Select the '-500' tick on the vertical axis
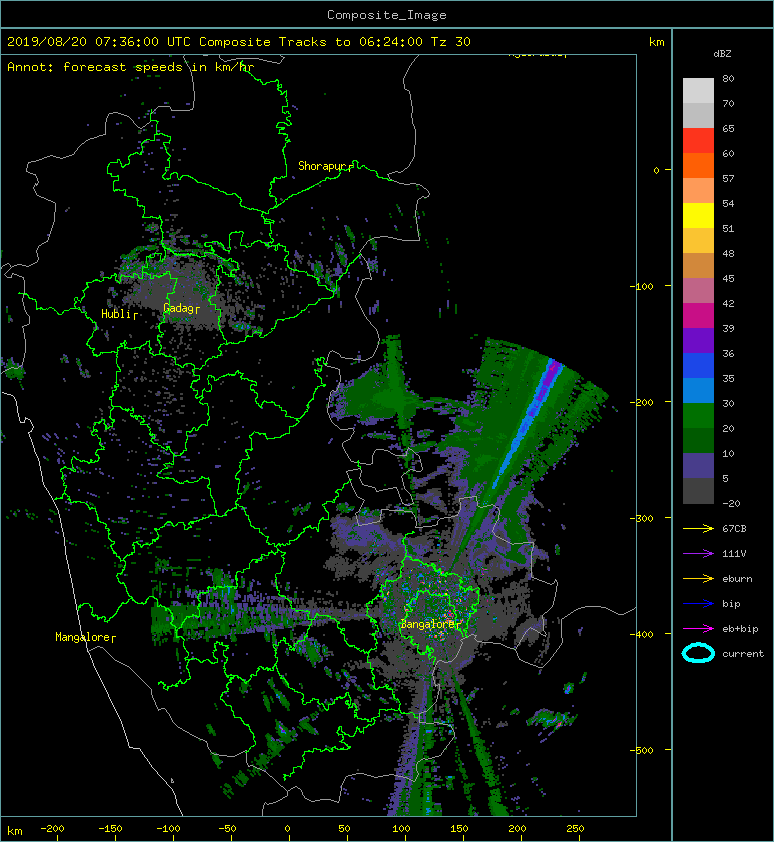The image size is (774, 842). pyautogui.click(x=642, y=750)
